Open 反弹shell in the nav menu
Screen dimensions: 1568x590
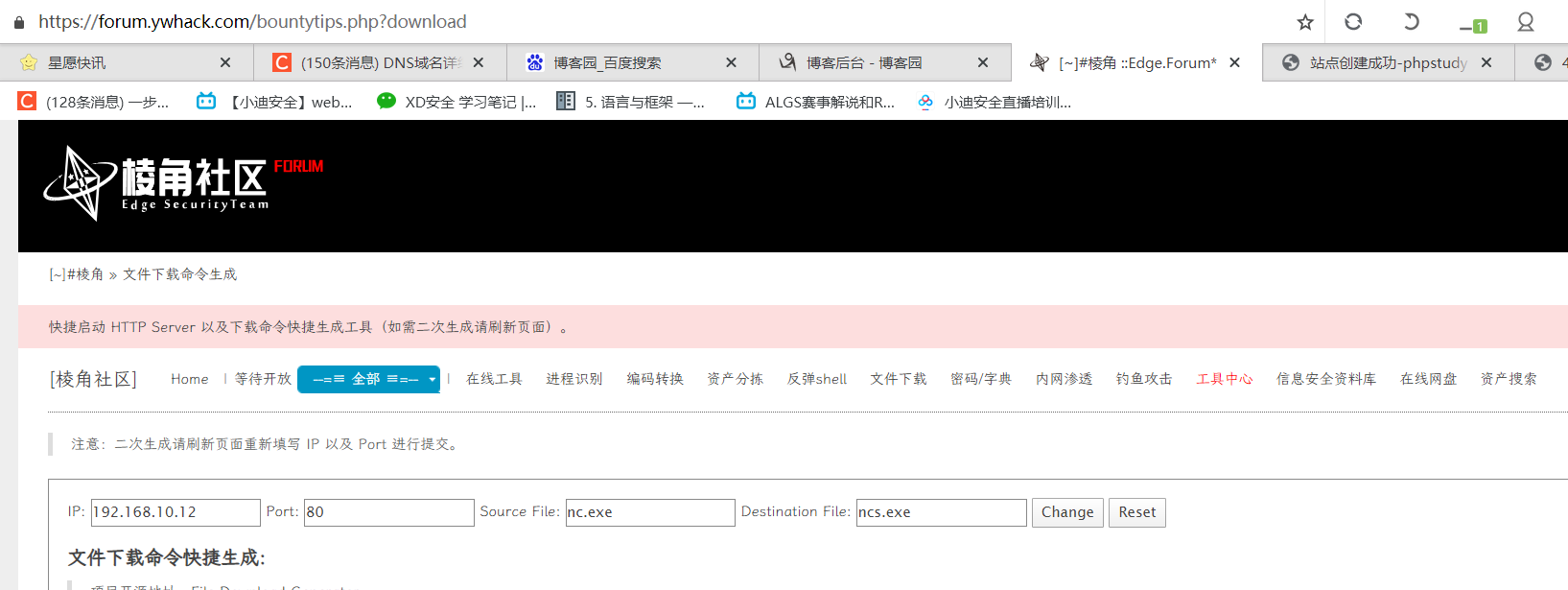[x=817, y=379]
